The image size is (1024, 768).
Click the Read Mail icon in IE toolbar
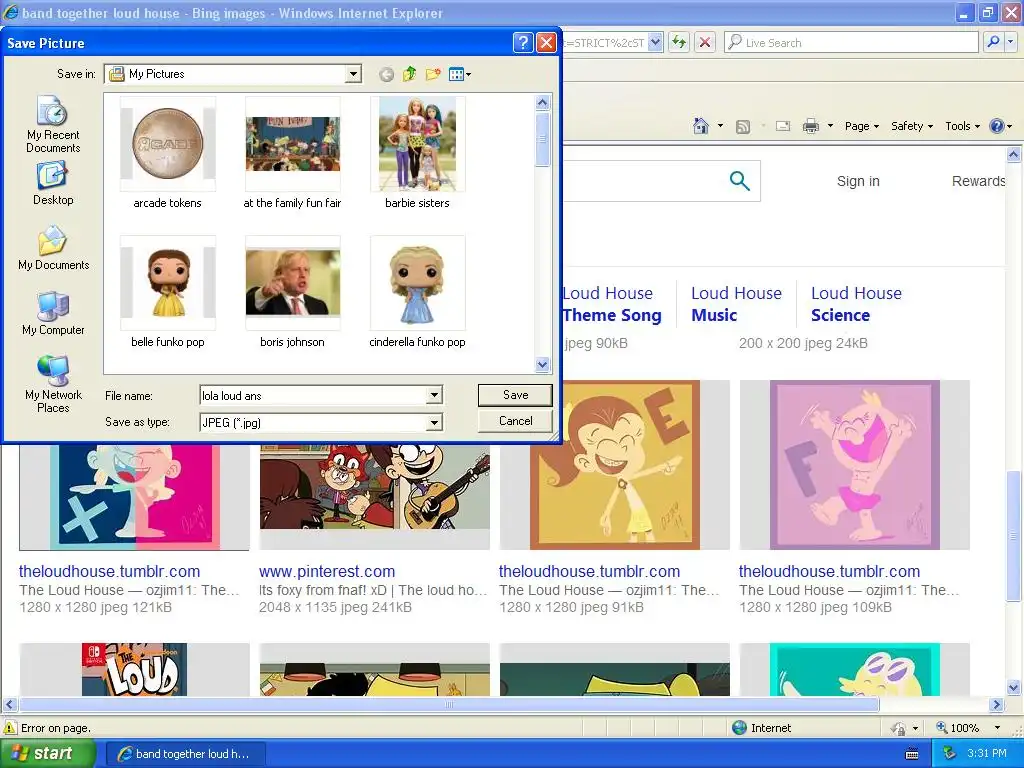(783, 126)
